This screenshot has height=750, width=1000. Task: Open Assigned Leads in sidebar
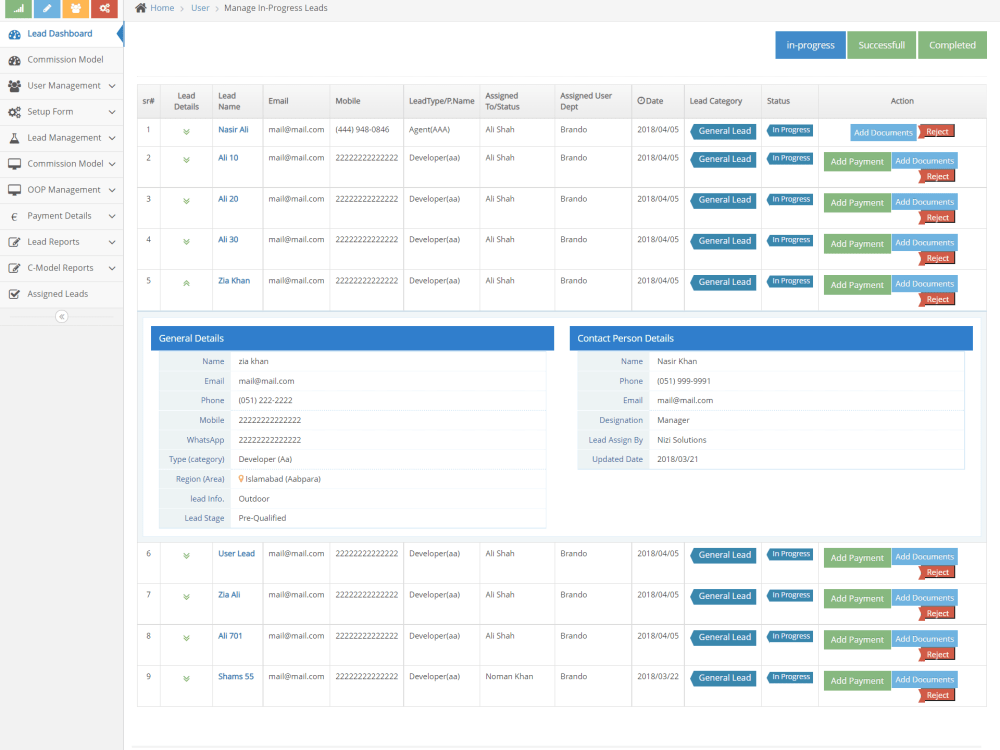61,294
